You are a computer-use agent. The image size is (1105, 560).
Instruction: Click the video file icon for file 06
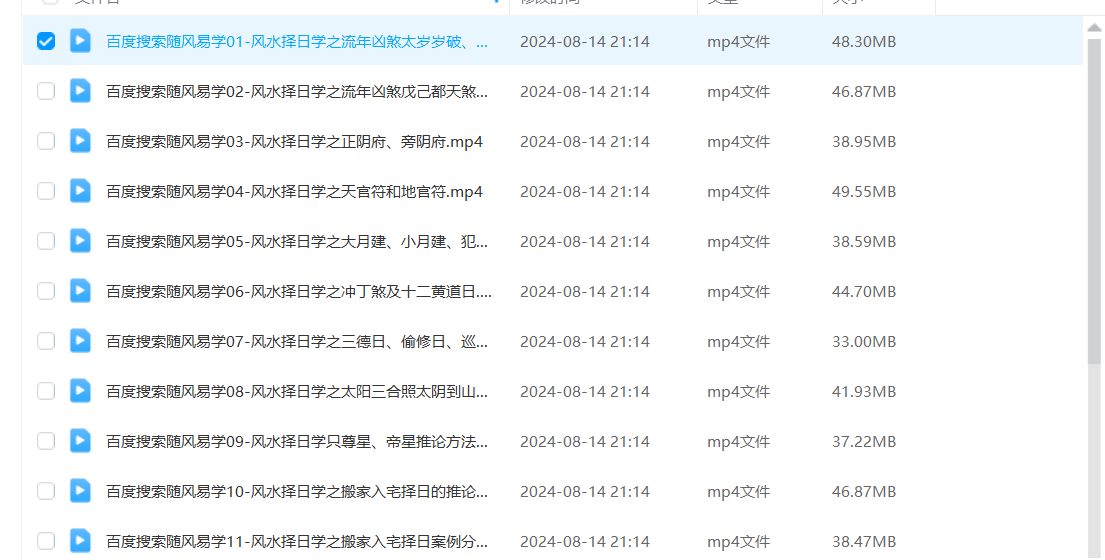pyautogui.click(x=80, y=291)
